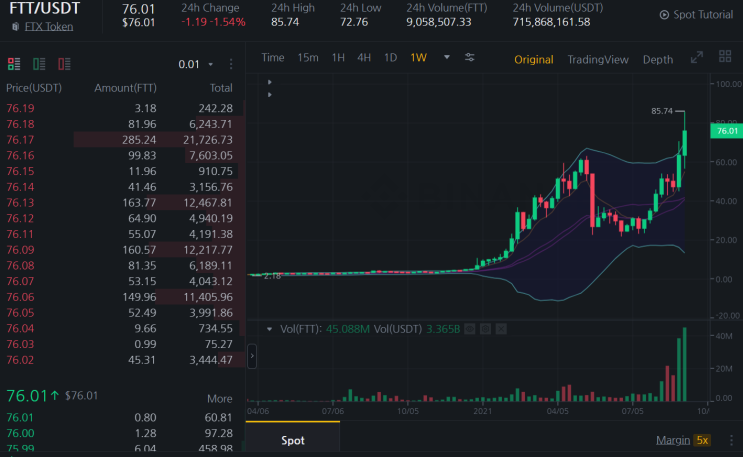Click the Spot Tutorial play icon
Image resolution: width=743 pixels, height=457 pixels.
[664, 15]
